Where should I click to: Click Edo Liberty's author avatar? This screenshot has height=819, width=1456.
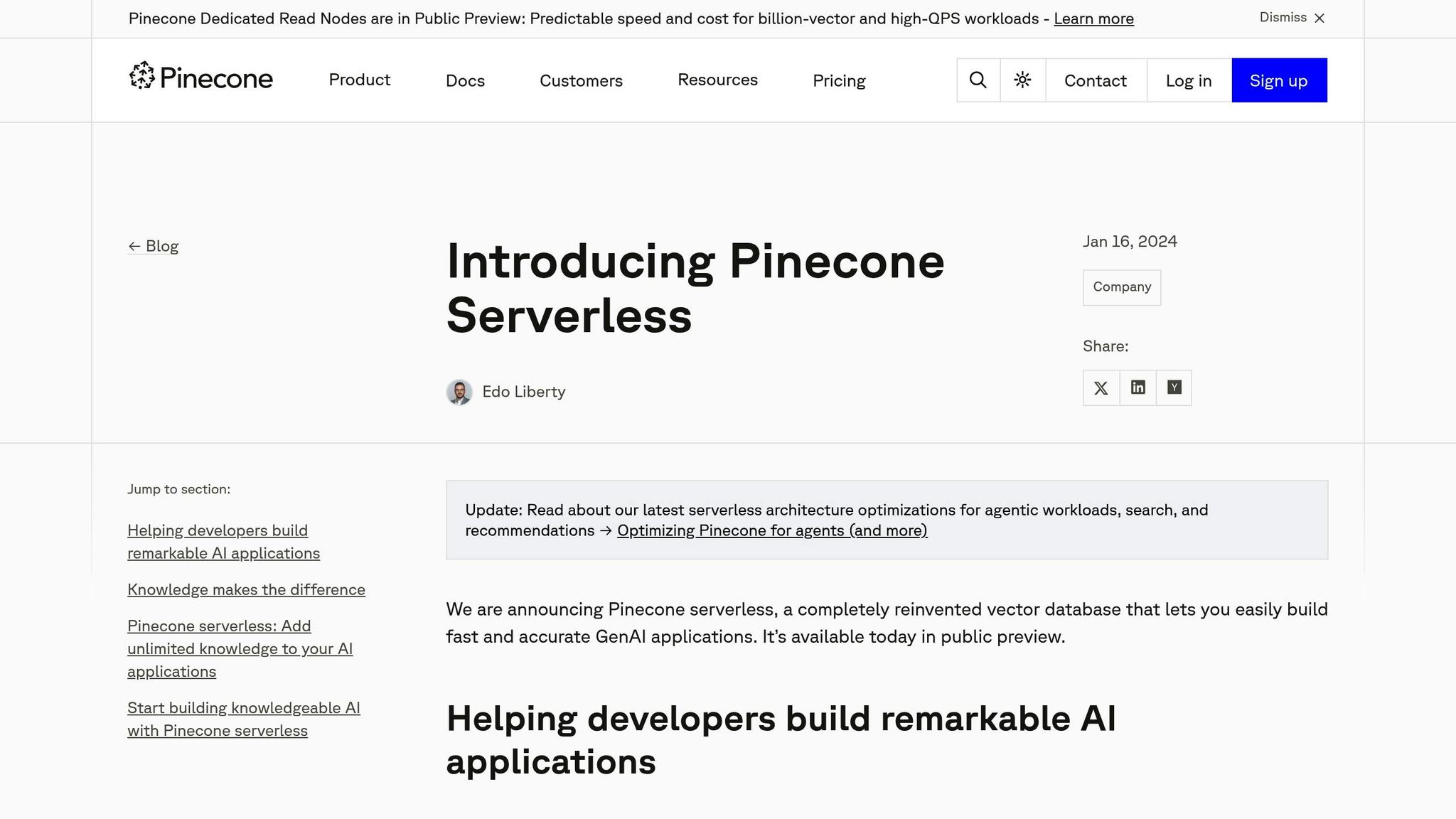tap(459, 392)
